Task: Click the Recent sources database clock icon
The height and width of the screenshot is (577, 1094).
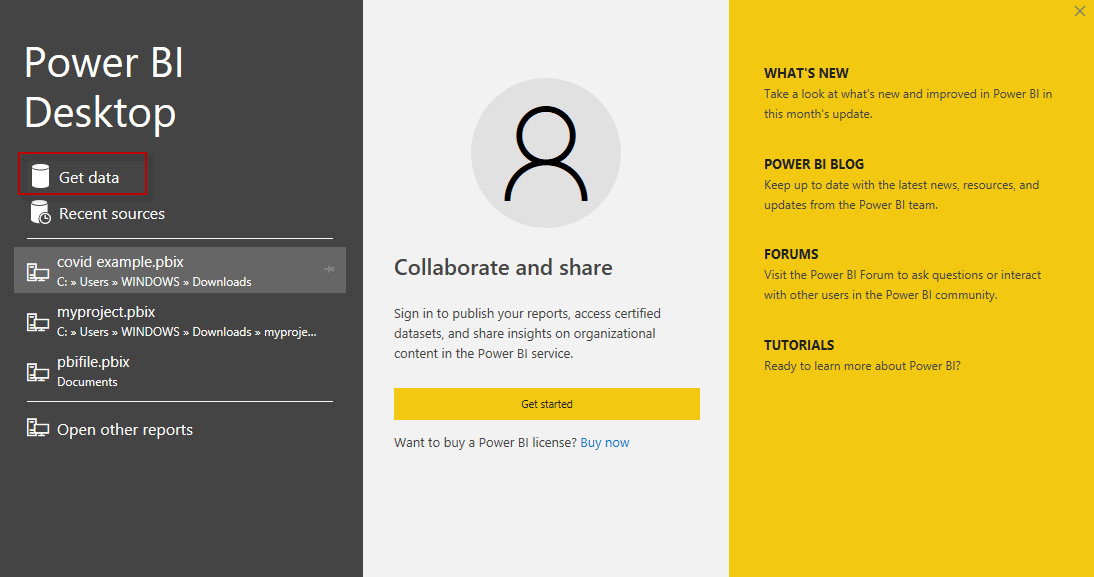Action: (40, 213)
